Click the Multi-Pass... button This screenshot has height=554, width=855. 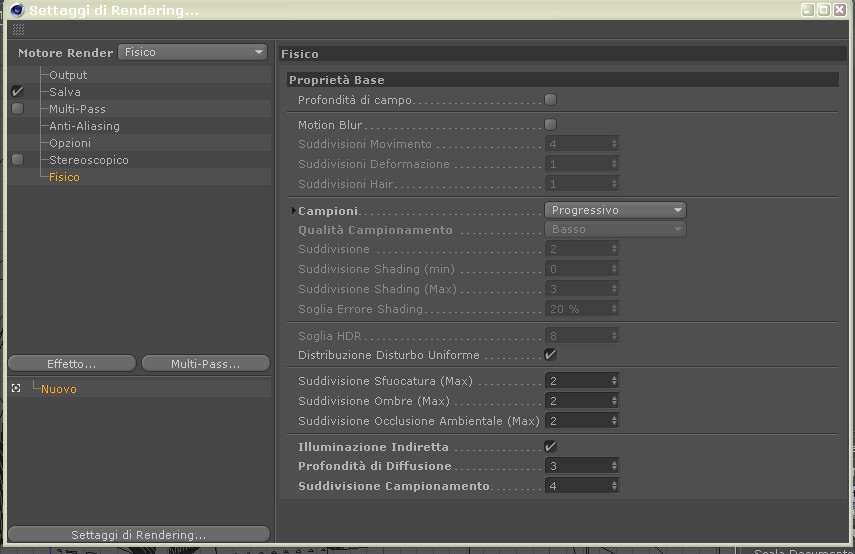pyautogui.click(x=206, y=364)
